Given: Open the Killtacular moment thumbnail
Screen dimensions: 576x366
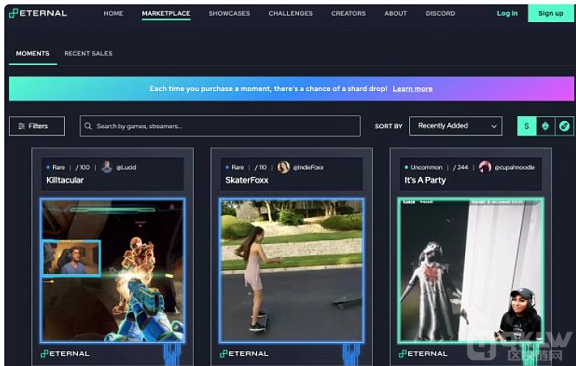Looking at the screenshot, I should 112,270.
